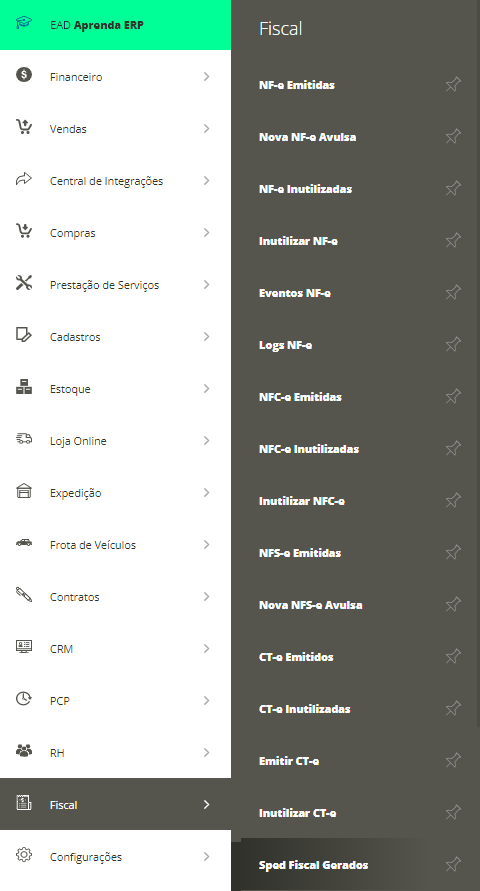Collapse the active Fiscal menu chevron

click(x=207, y=804)
